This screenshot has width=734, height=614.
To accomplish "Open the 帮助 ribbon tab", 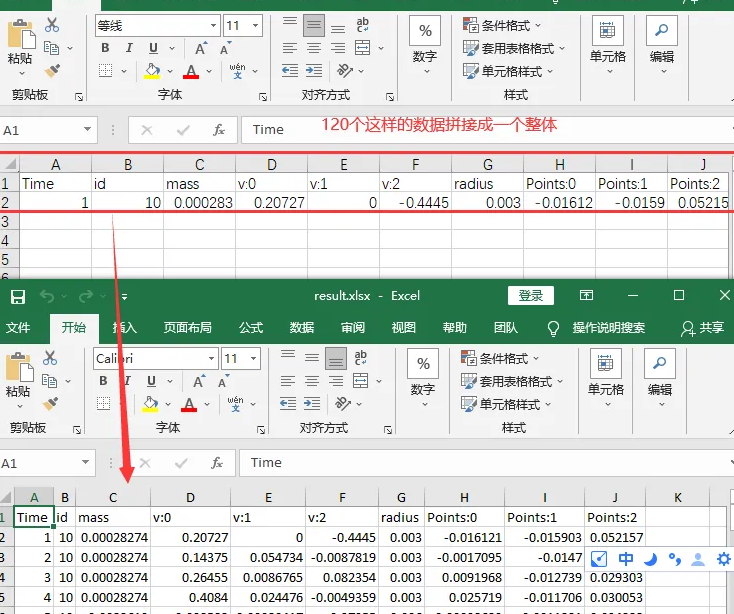I will 455,328.
